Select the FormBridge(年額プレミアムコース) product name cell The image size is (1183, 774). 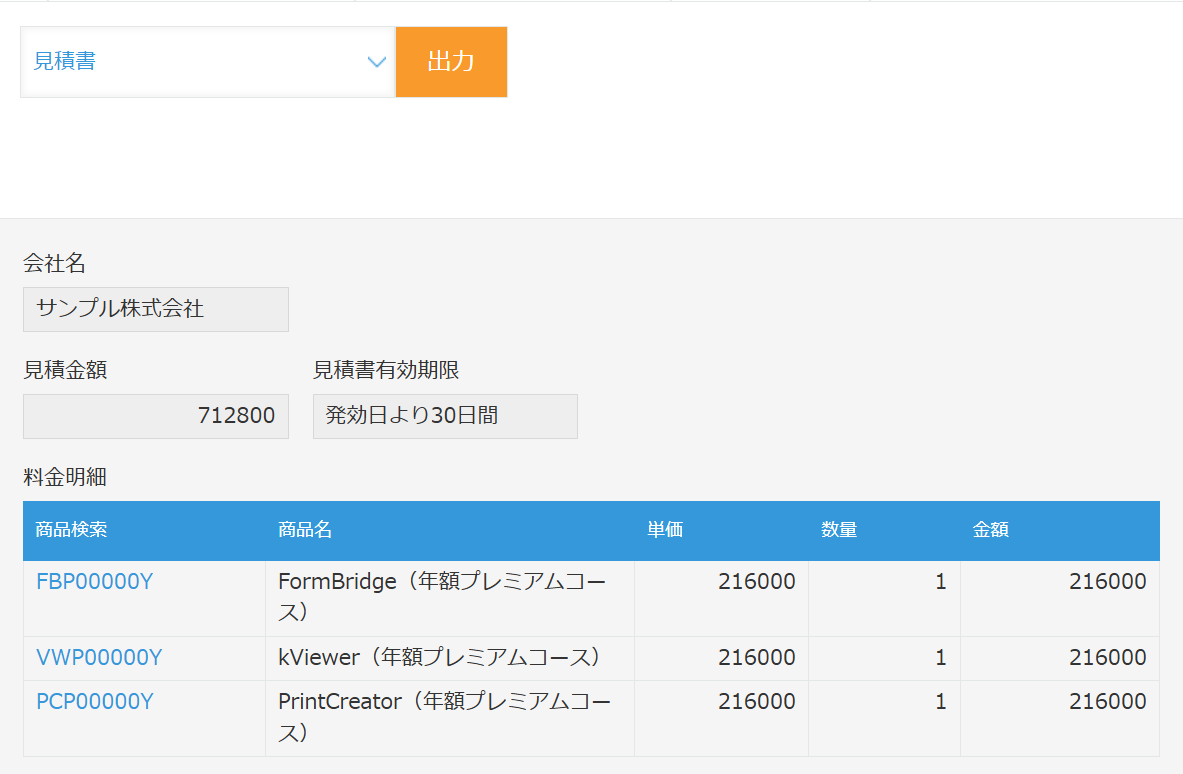(x=442, y=596)
